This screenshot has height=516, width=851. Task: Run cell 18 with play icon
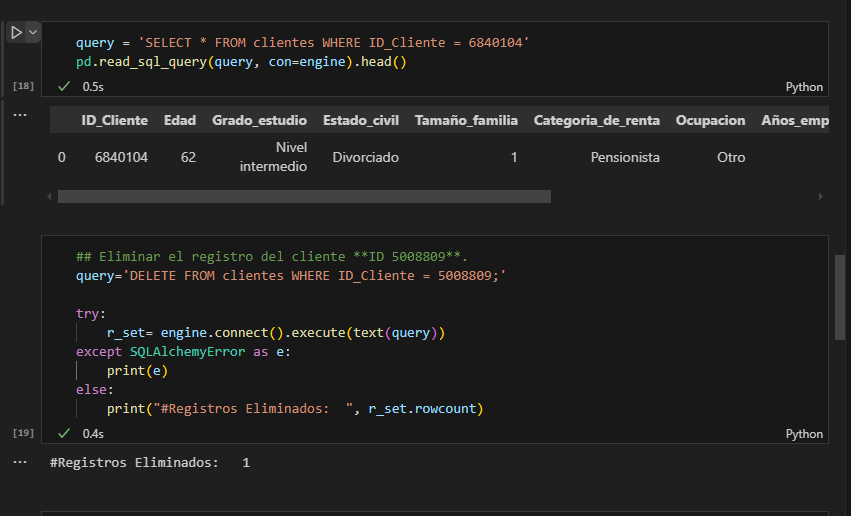coord(16,33)
